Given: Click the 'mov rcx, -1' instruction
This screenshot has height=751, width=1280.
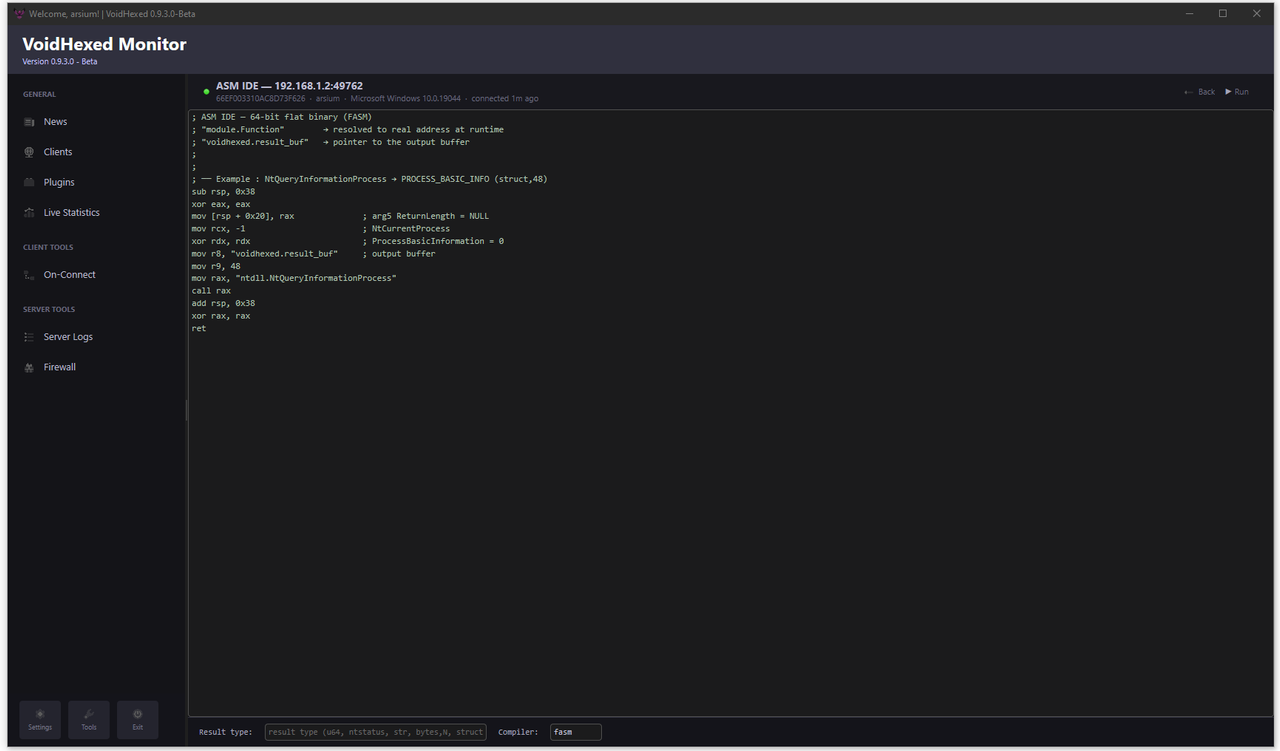Looking at the screenshot, I should coord(218,229).
